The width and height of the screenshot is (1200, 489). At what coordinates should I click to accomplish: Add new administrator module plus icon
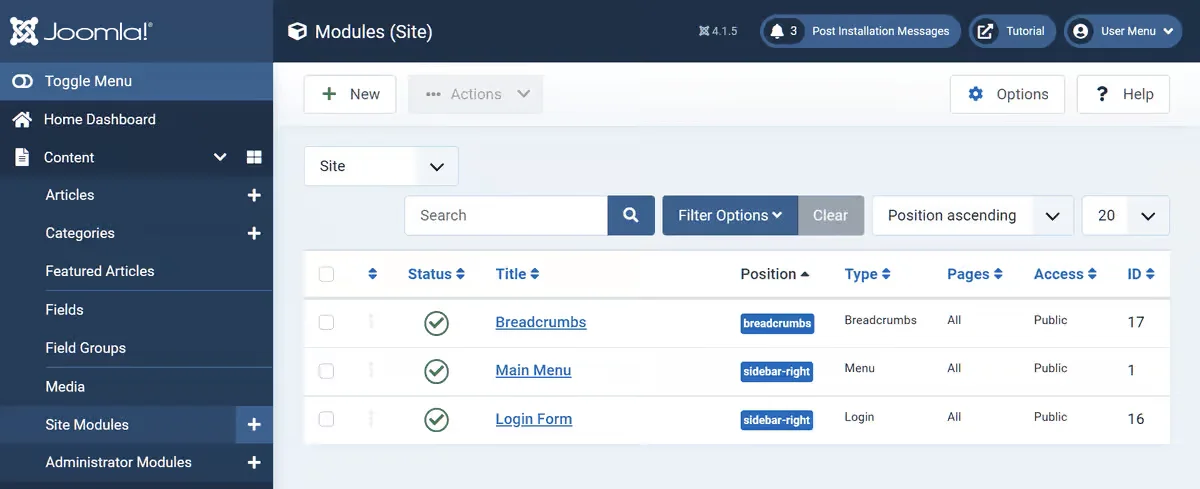point(254,462)
